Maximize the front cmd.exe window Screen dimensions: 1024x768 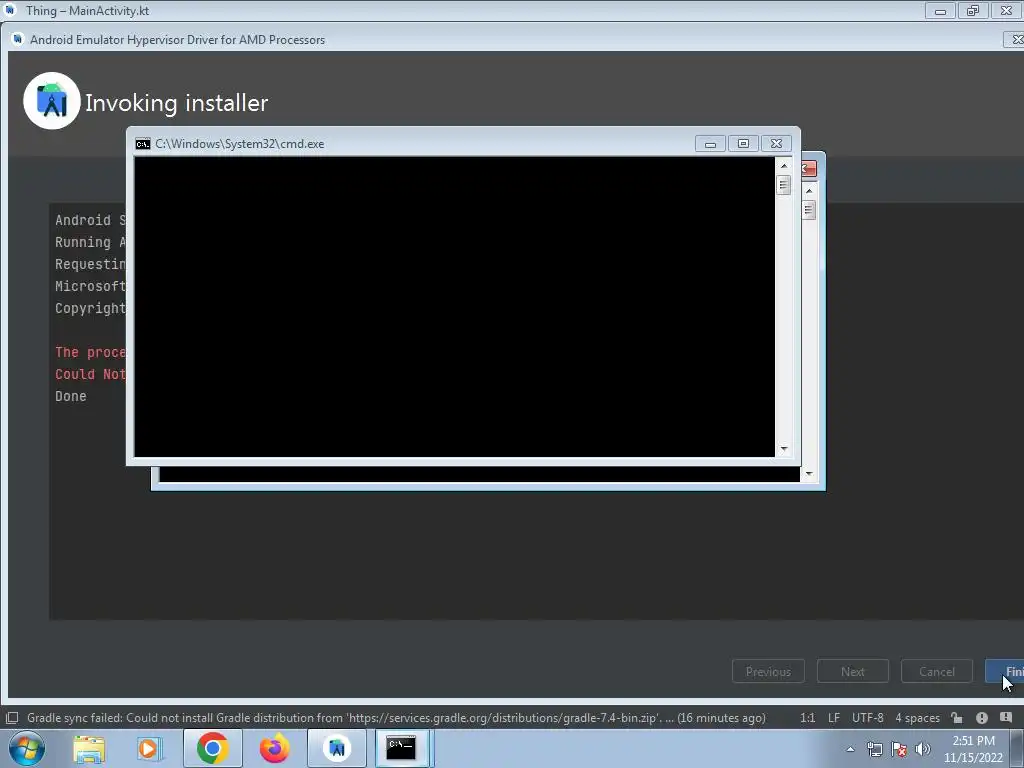(x=743, y=144)
